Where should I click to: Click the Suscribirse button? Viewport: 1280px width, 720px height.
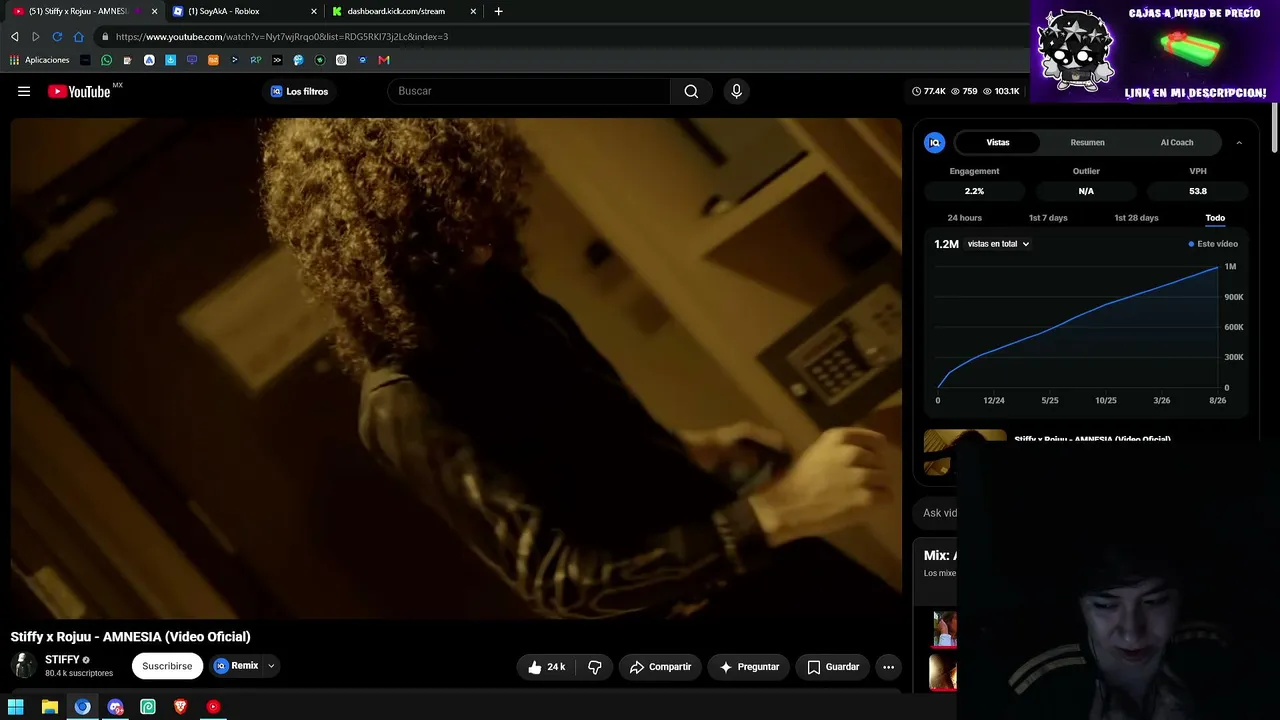pos(167,666)
